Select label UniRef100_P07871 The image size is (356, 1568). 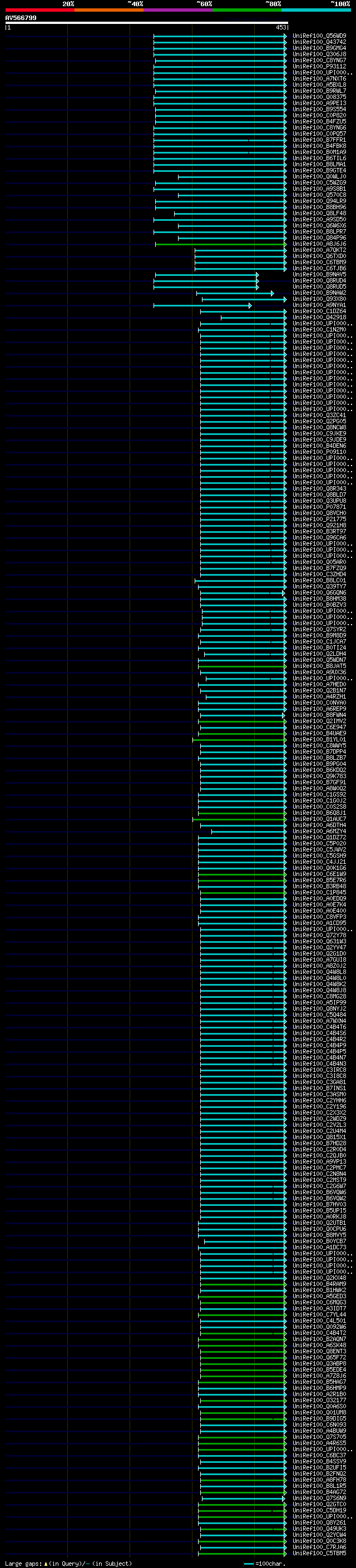[x=319, y=507]
